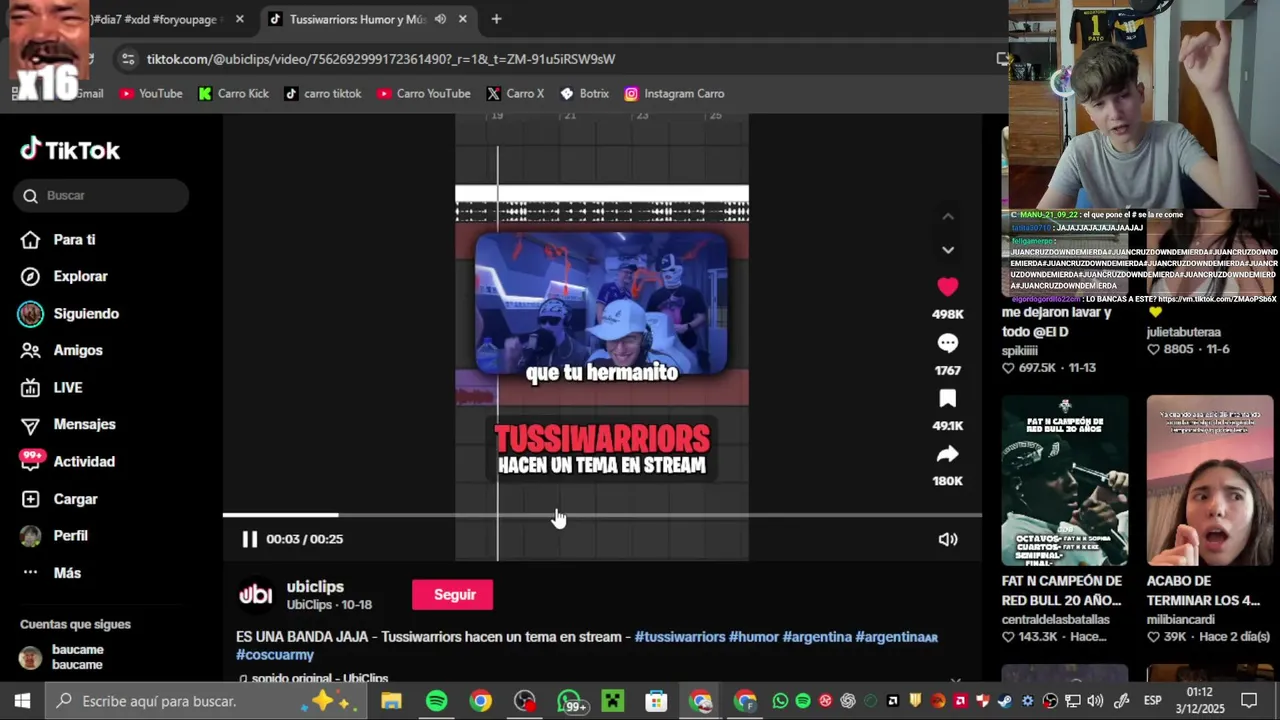Open the Carro Kick bookmark

coord(234,93)
